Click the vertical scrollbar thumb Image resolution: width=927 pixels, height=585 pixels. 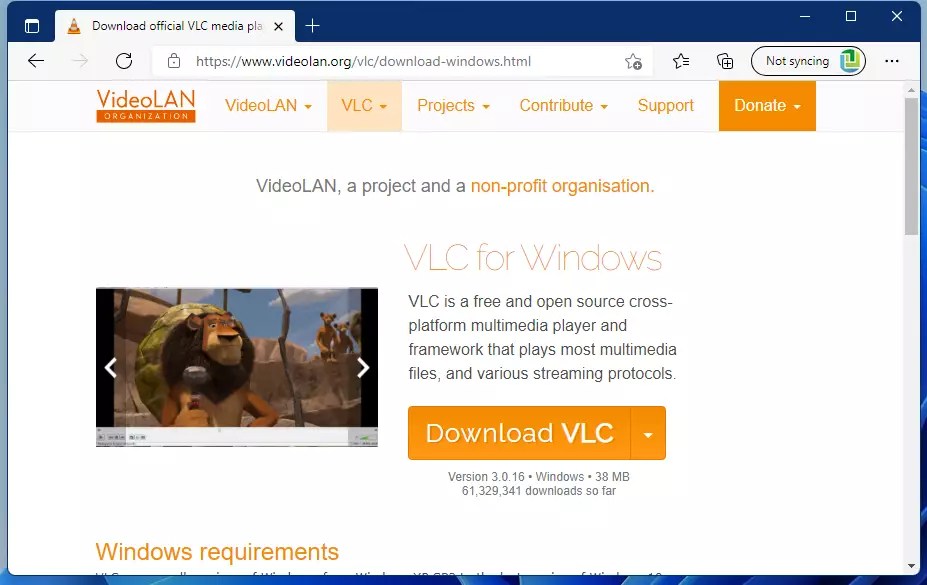point(911,167)
